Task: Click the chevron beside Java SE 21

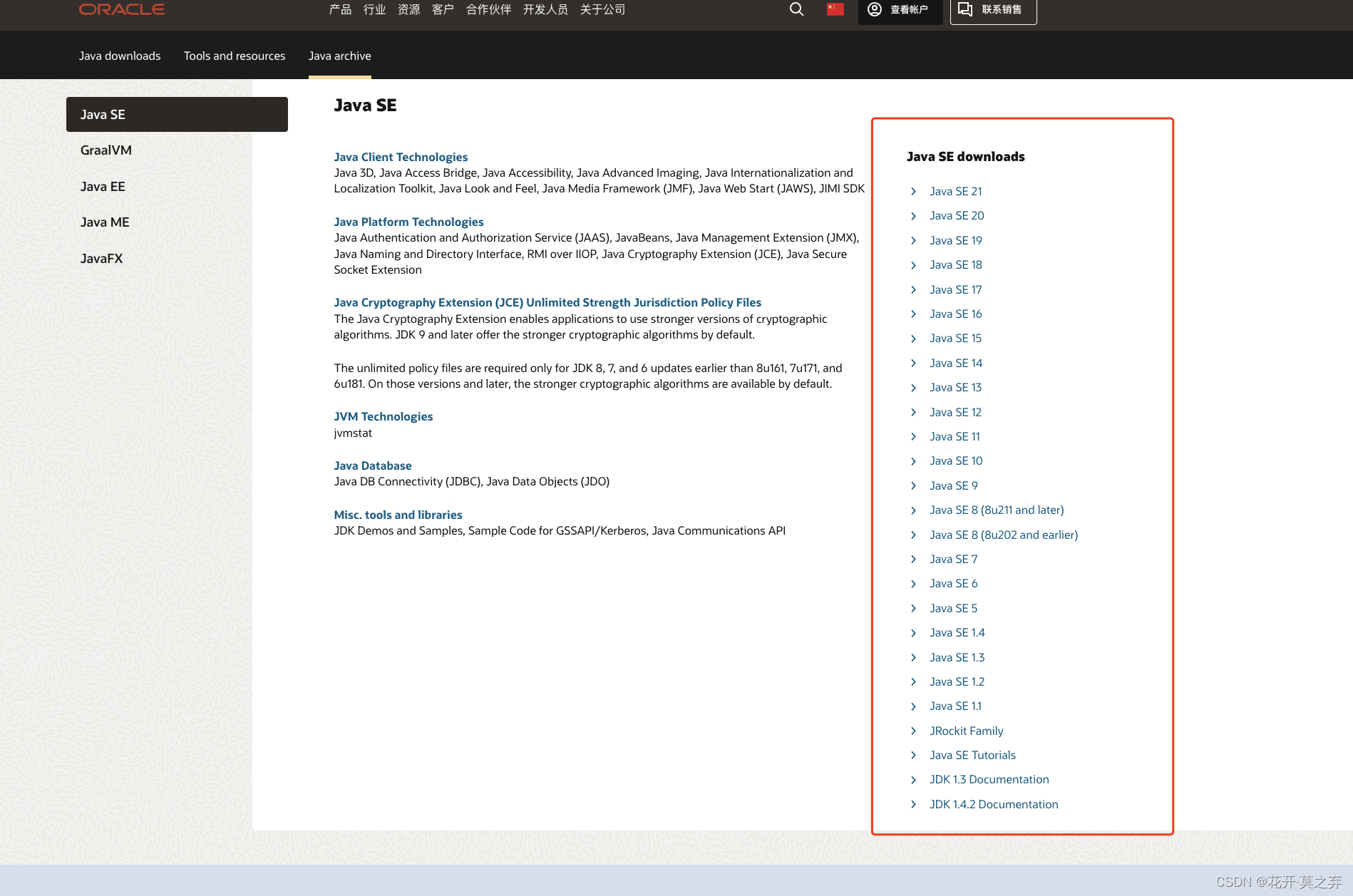Action: 913,191
